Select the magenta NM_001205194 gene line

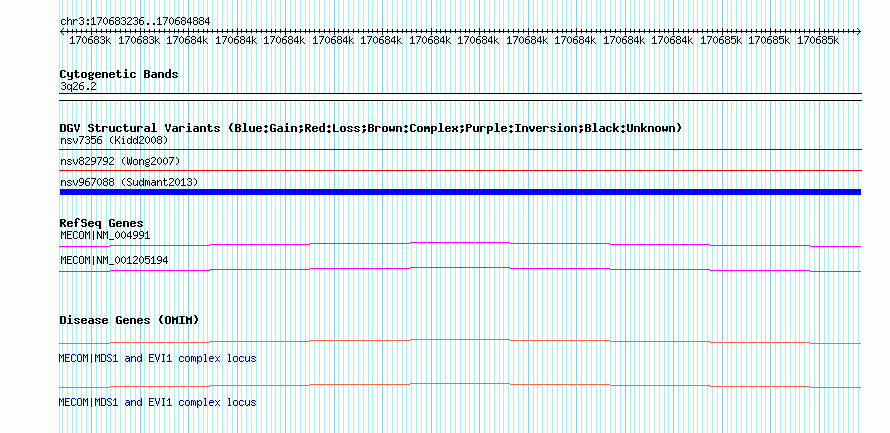click(460, 270)
